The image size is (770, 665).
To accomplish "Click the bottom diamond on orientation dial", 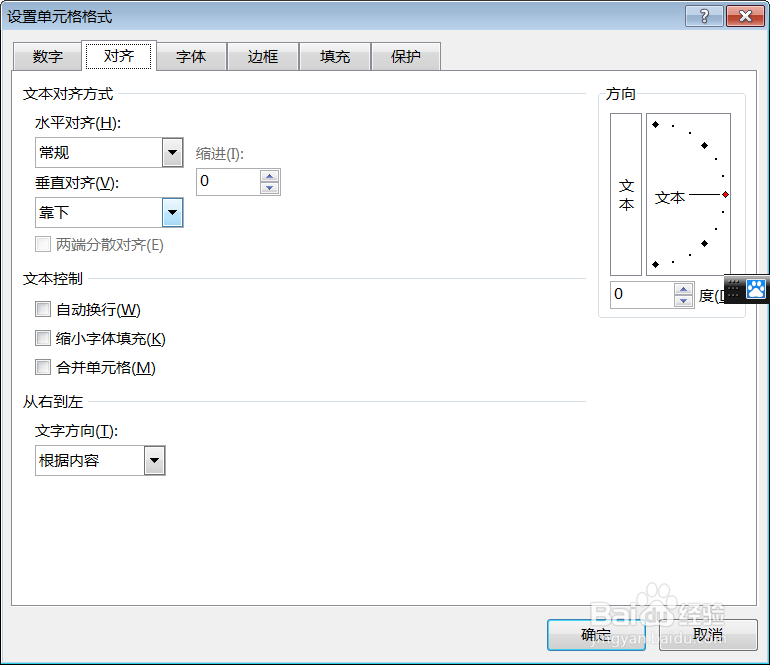I will click(656, 265).
